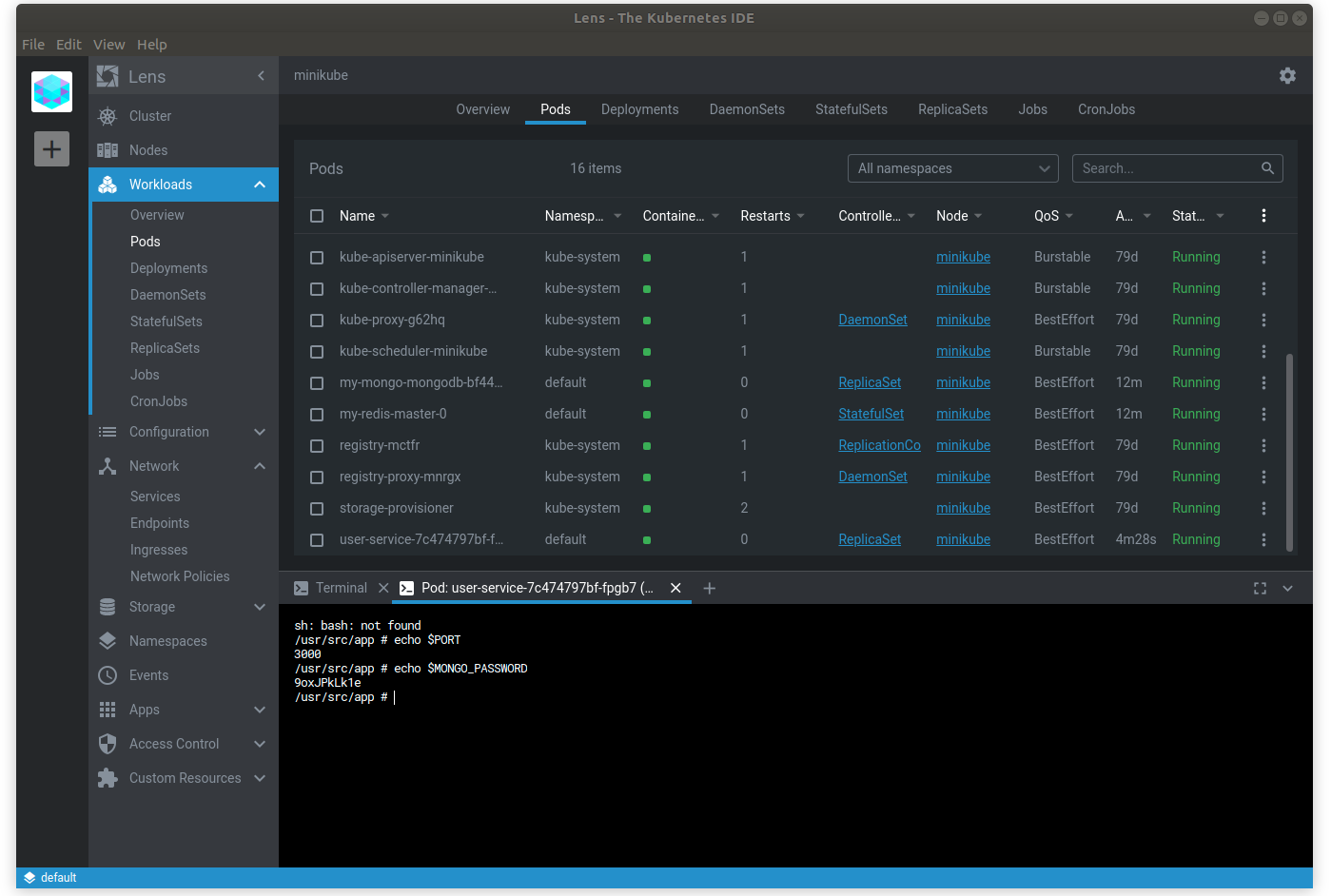Select the minikube cluster icon
1331x896 pixels.
point(51,92)
